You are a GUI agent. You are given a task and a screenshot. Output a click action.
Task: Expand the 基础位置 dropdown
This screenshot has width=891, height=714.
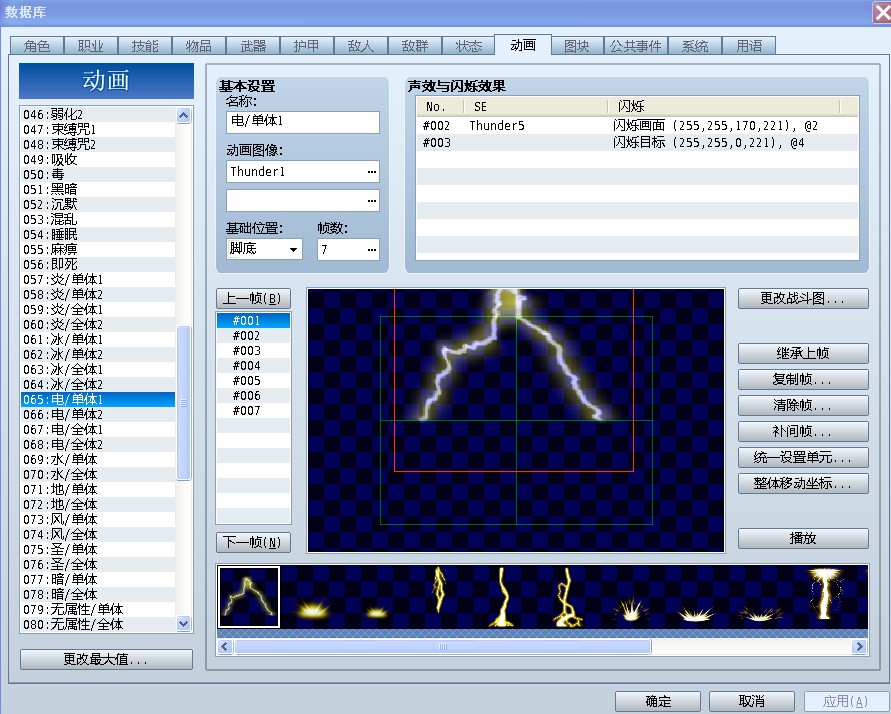point(293,249)
